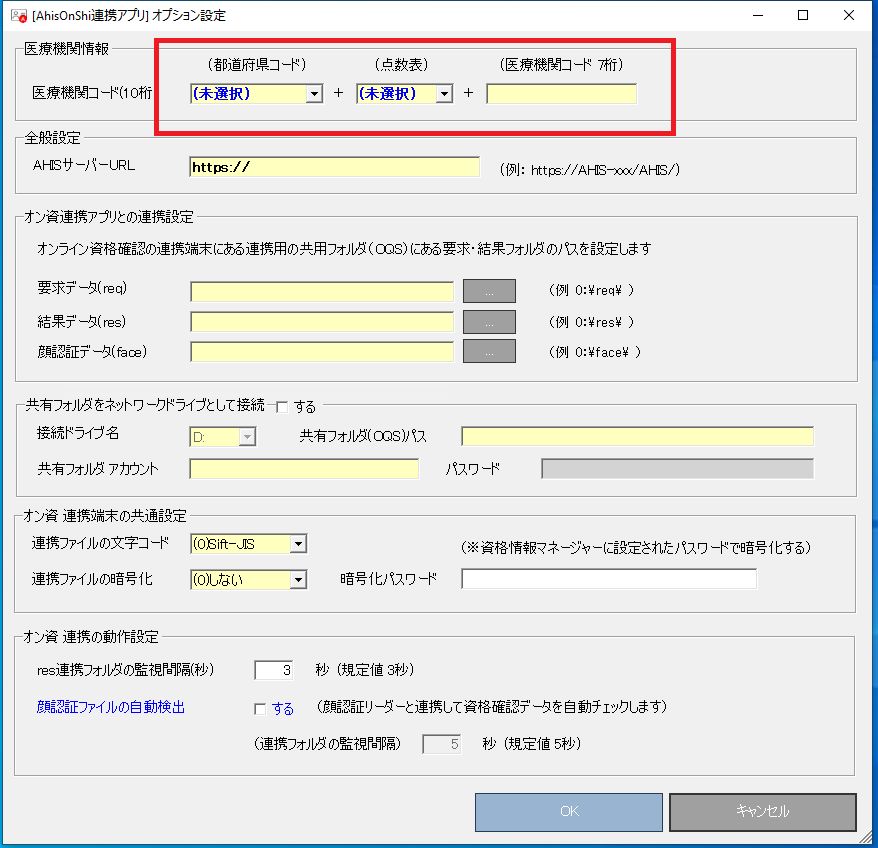878x848 pixels.
Task: Open the 都道府県コード dropdown
Action: click(256, 94)
